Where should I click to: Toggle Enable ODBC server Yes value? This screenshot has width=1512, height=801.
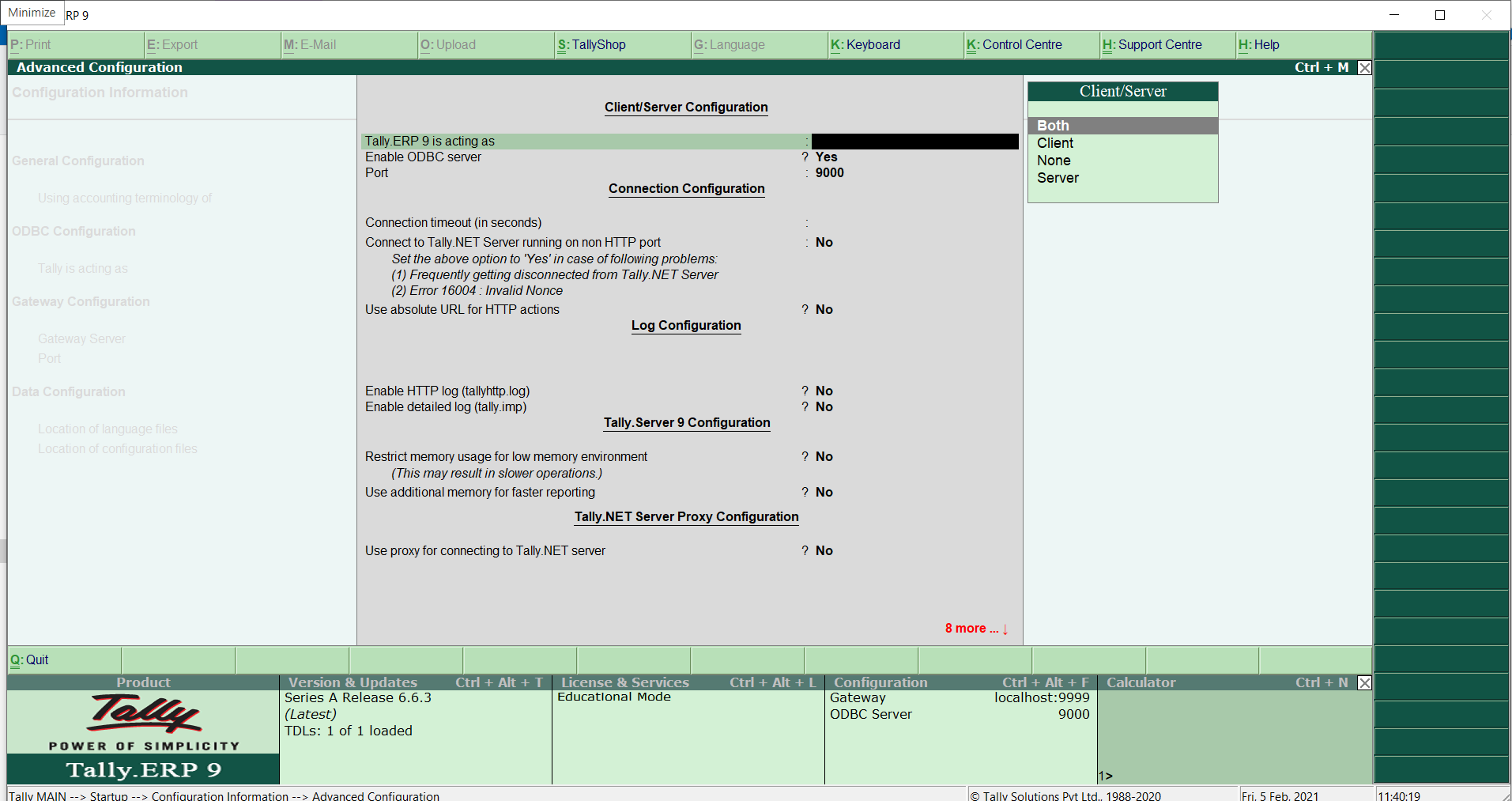tap(826, 157)
